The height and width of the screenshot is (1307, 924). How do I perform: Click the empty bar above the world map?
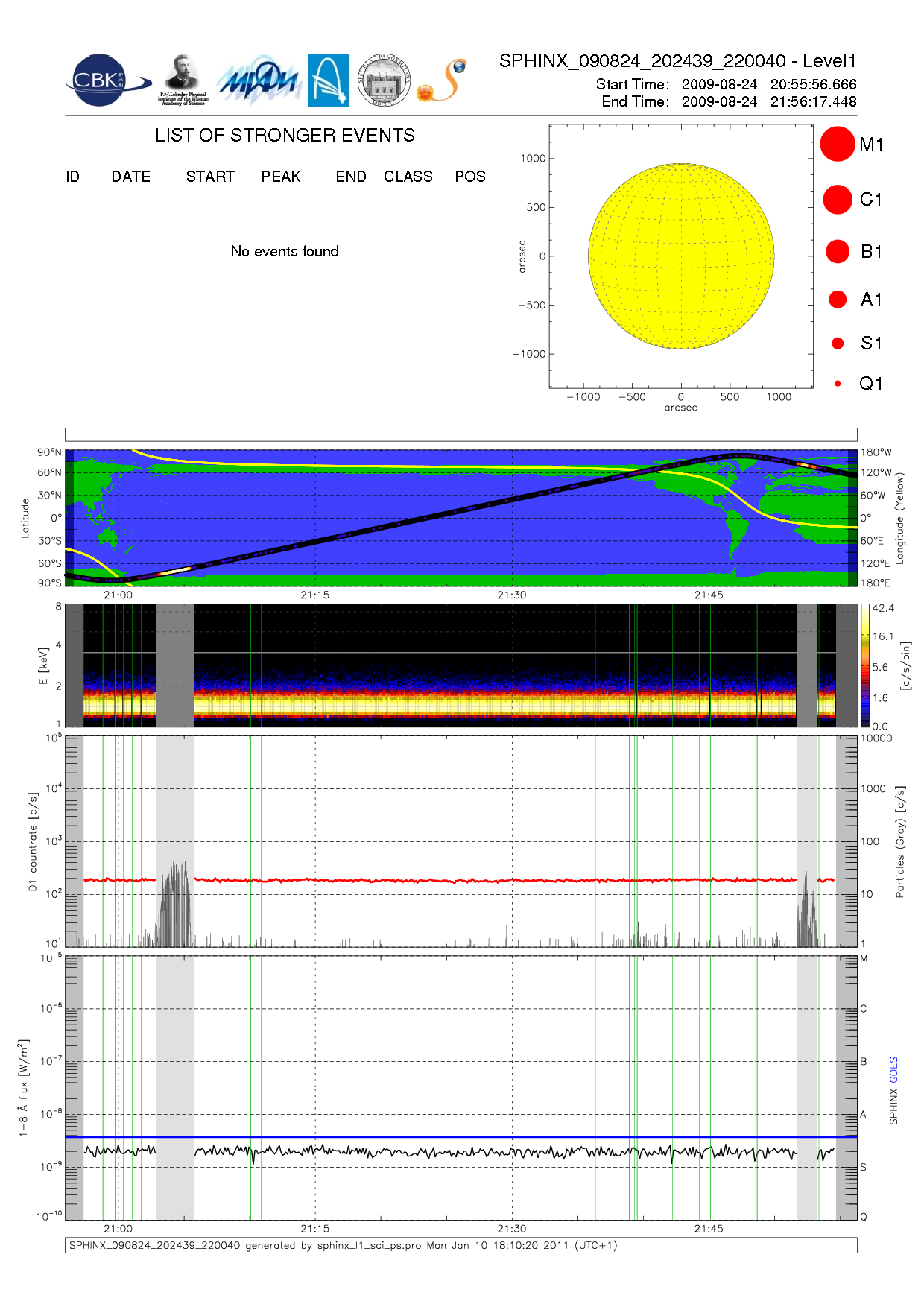(x=461, y=434)
